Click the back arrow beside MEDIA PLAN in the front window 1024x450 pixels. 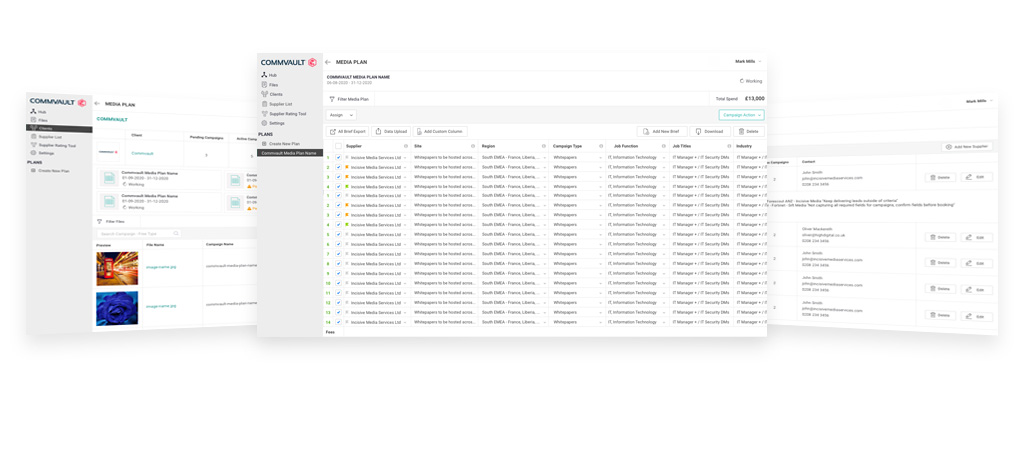click(328, 62)
